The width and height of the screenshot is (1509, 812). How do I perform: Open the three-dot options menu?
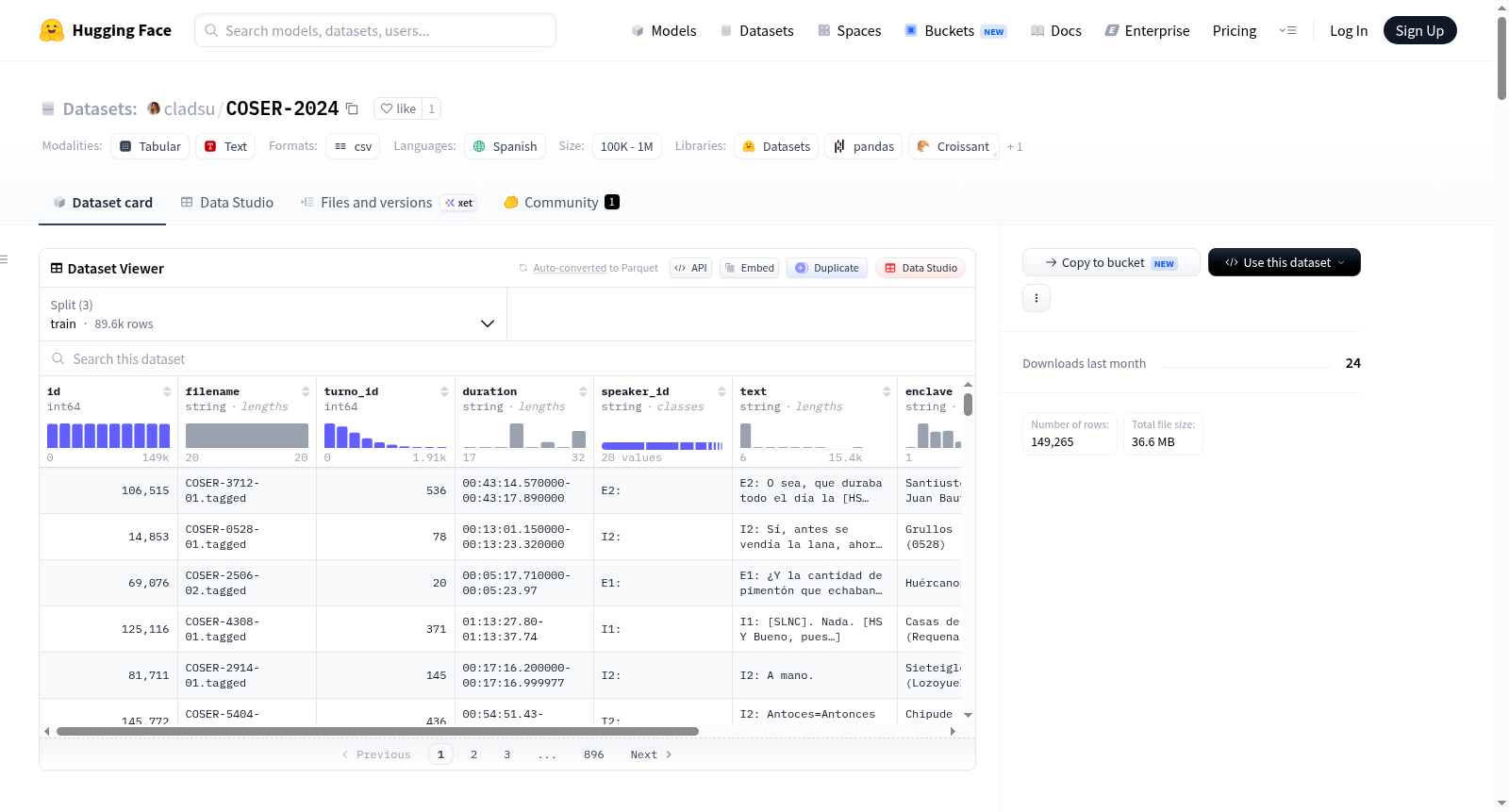[1036, 298]
